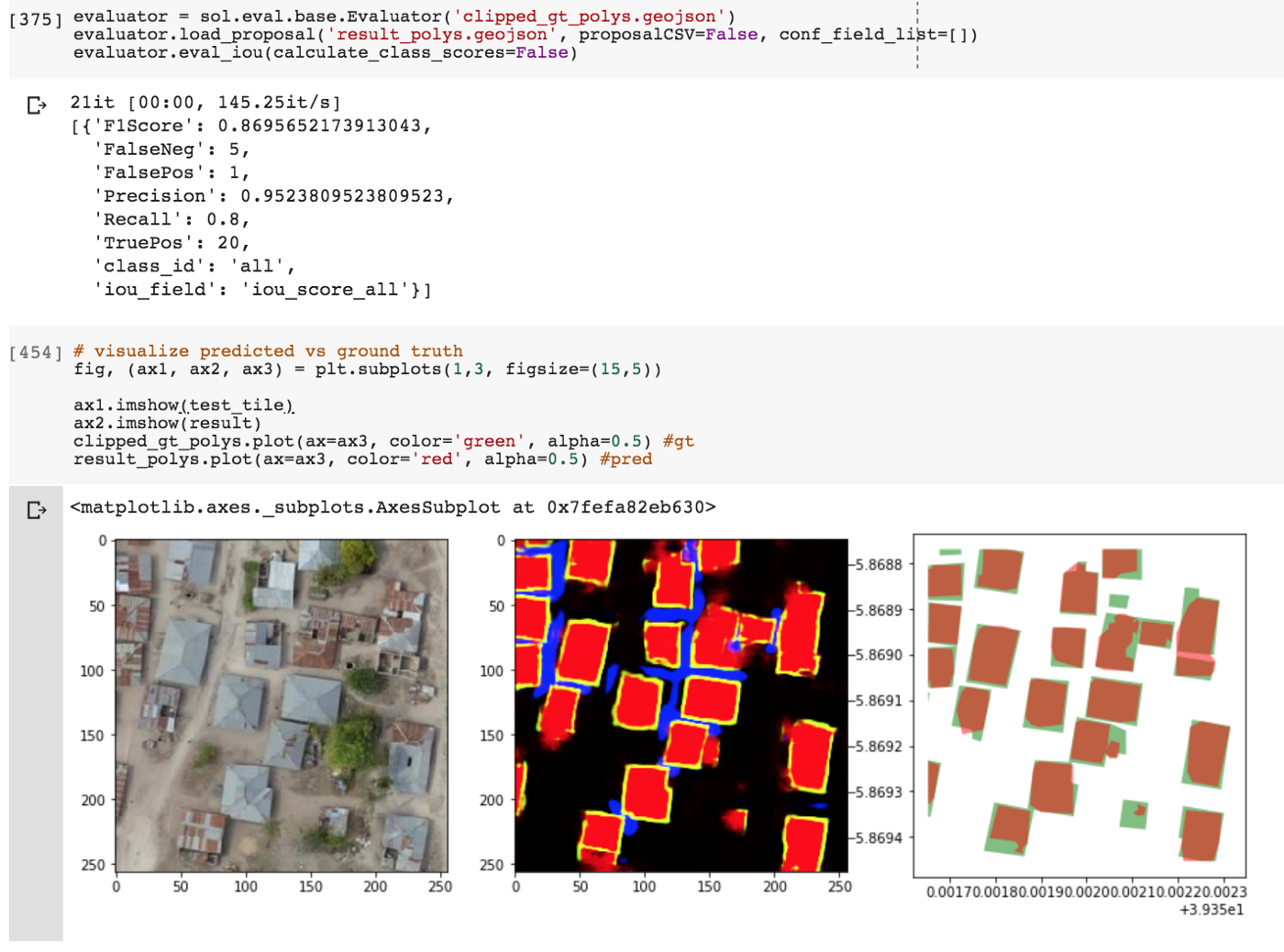The image size is (1284, 952).
Task: Click the execution counter [454] of the visualization cell
Action: pos(33,351)
